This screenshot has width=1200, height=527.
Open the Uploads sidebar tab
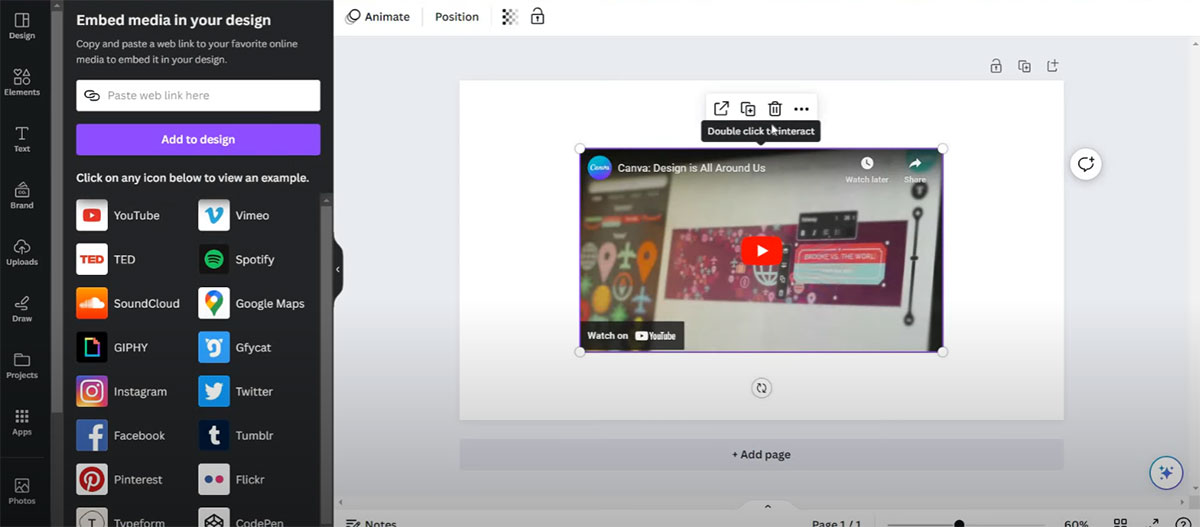pos(22,252)
